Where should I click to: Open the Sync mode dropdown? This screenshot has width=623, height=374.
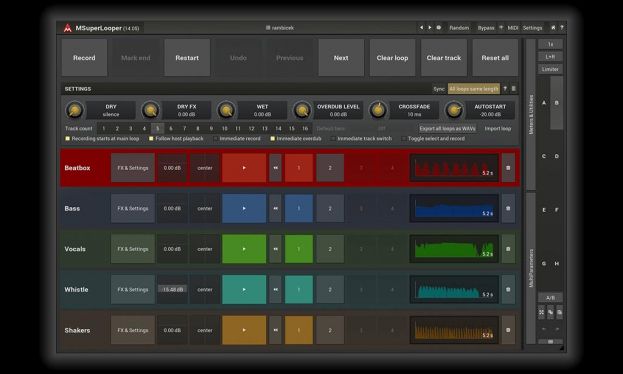pos(474,89)
